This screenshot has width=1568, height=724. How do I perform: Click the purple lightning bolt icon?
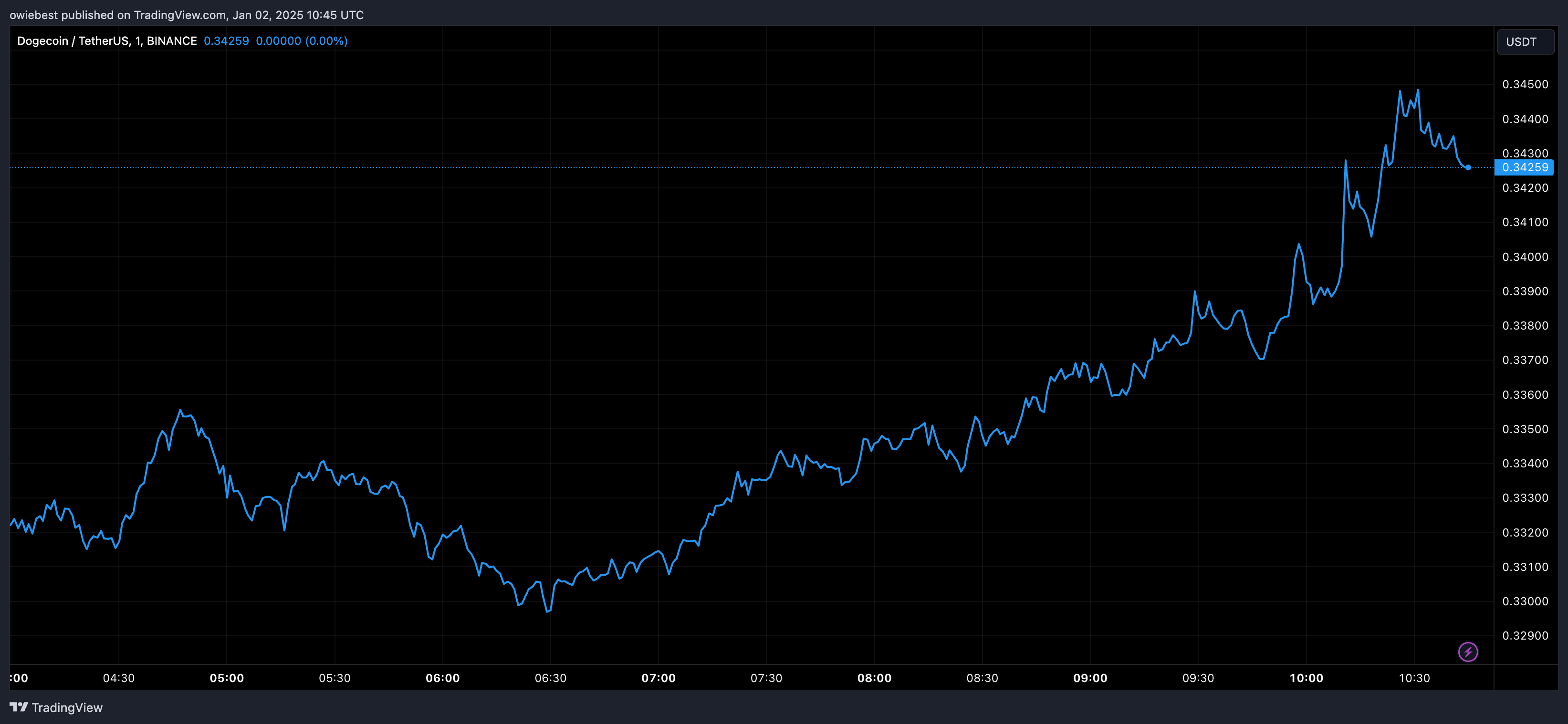tap(1468, 652)
